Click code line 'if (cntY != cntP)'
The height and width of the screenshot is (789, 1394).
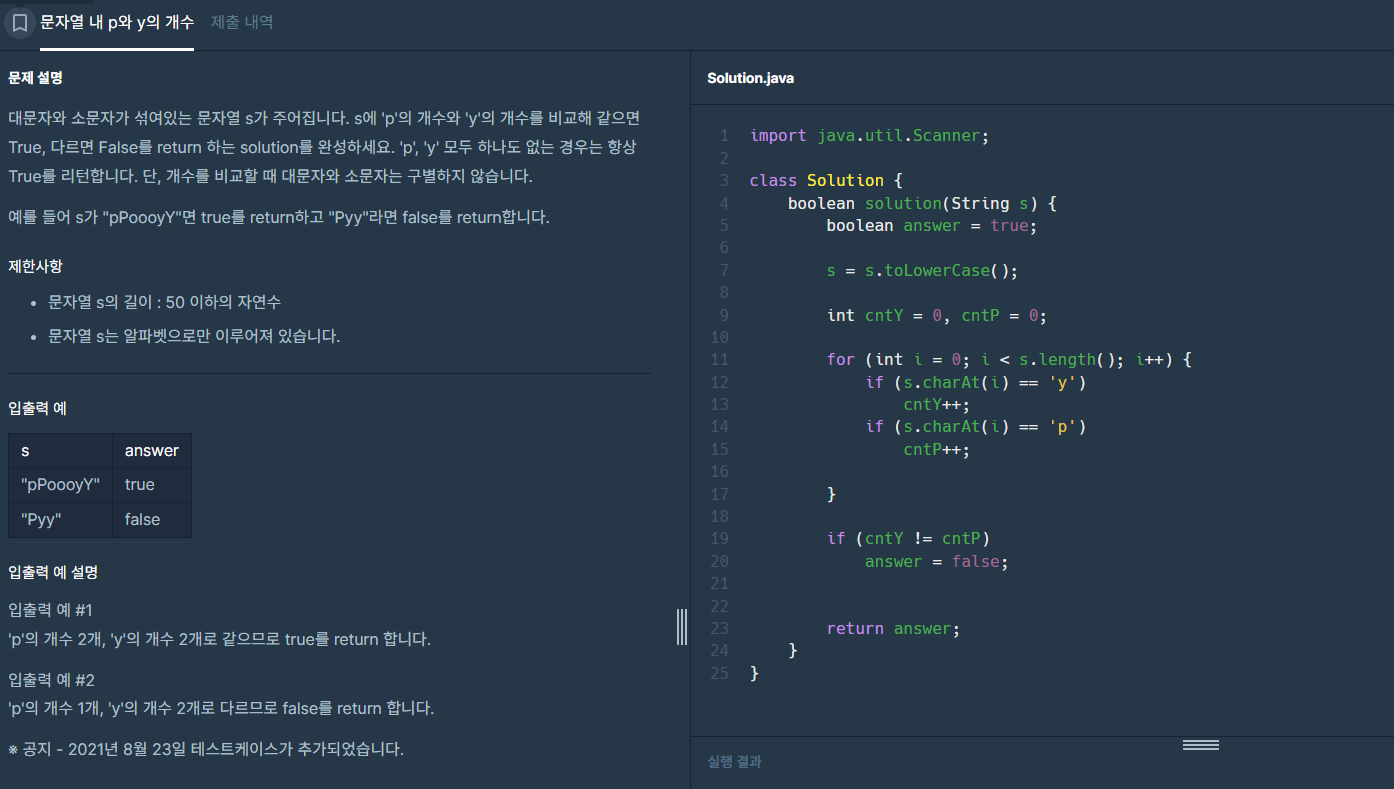point(908,539)
